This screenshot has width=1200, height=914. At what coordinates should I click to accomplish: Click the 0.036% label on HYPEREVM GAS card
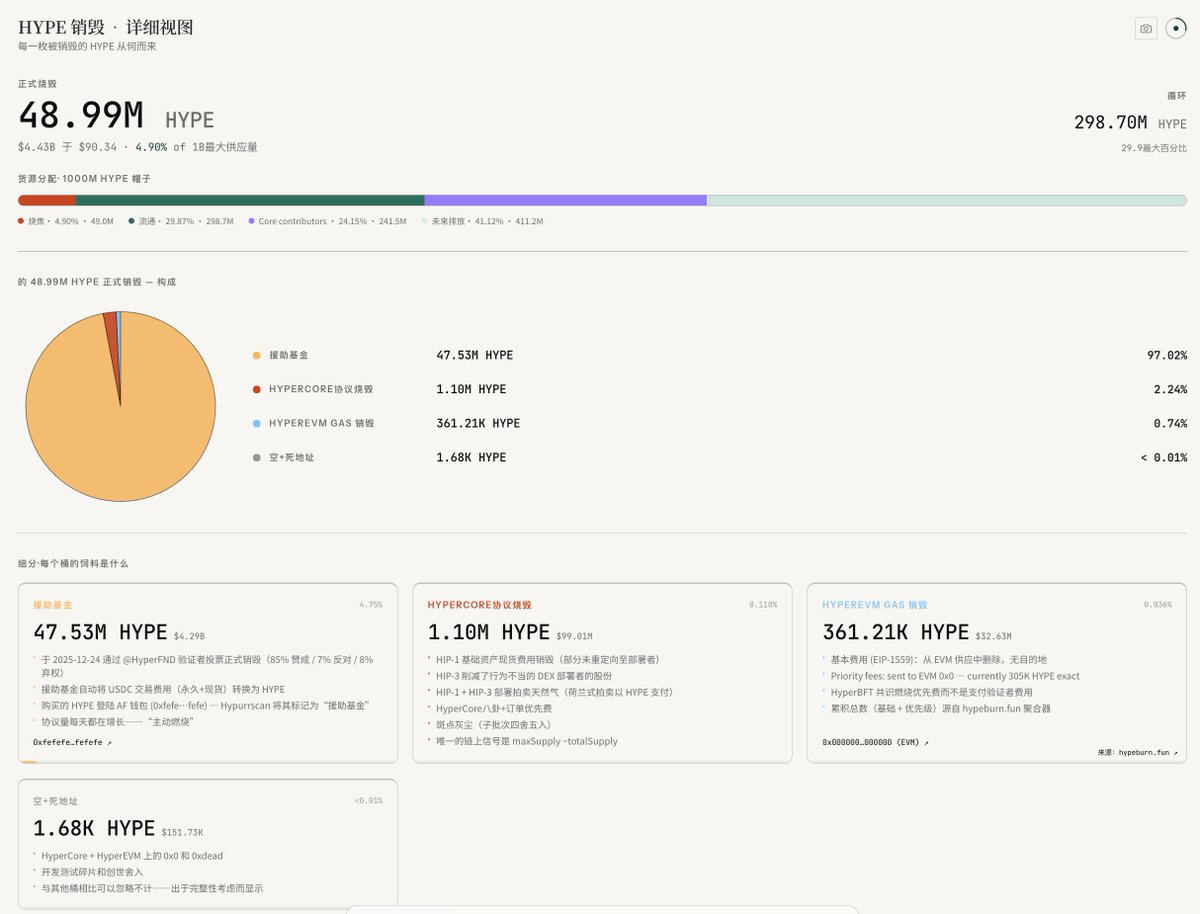pyautogui.click(x=1158, y=605)
